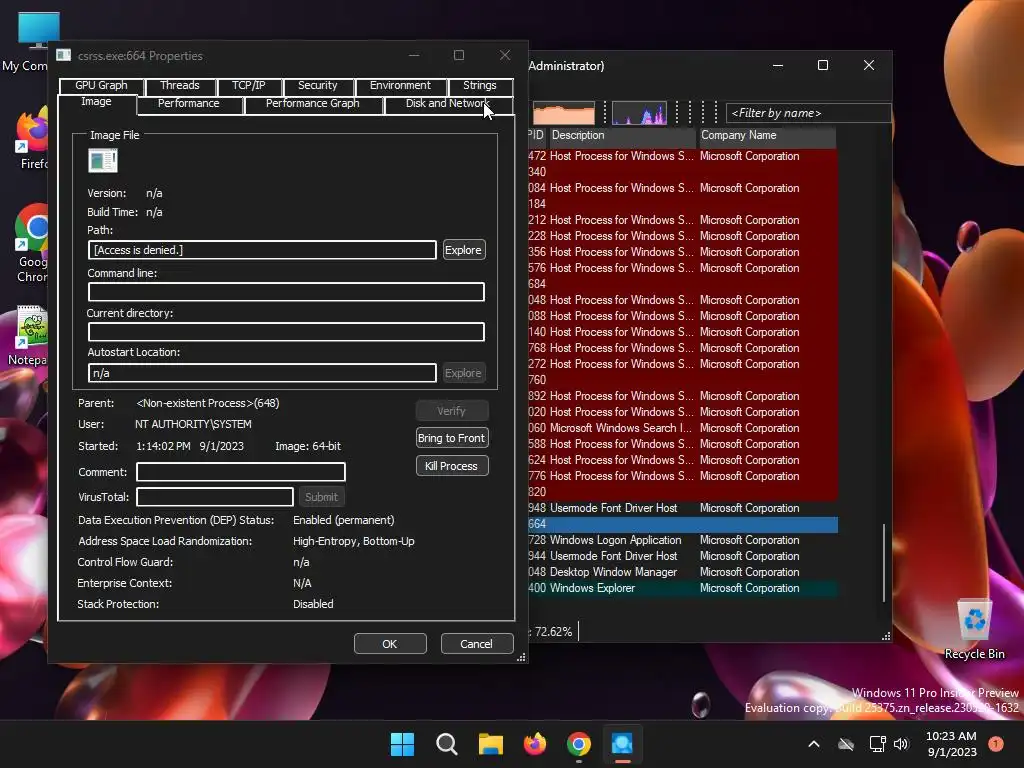1024x768 pixels.
Task: Sort by the PID column header
Action: (x=537, y=136)
